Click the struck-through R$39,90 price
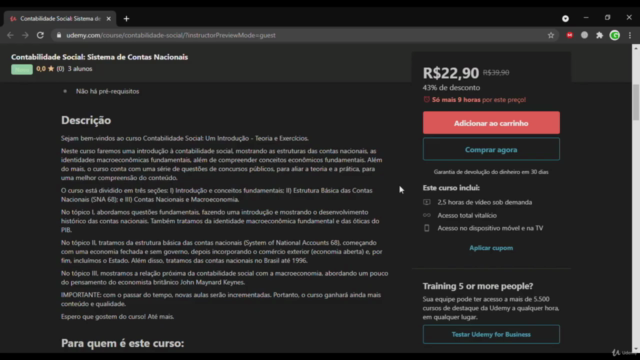 tap(496, 72)
